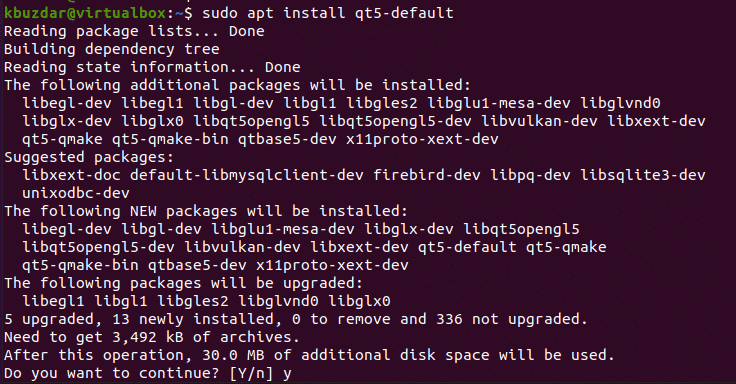Click the libvulkan-dev package in the additional packages list

(539, 121)
